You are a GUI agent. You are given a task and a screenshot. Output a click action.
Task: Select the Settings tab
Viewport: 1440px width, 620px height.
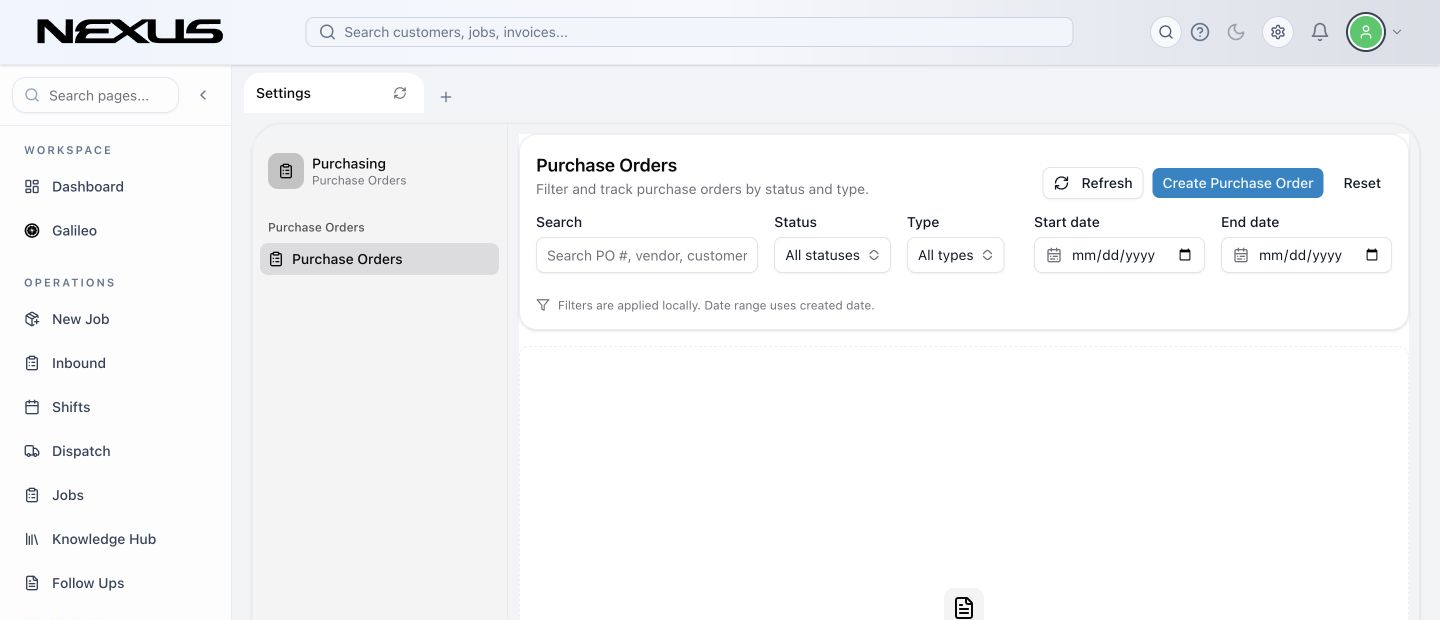click(333, 93)
